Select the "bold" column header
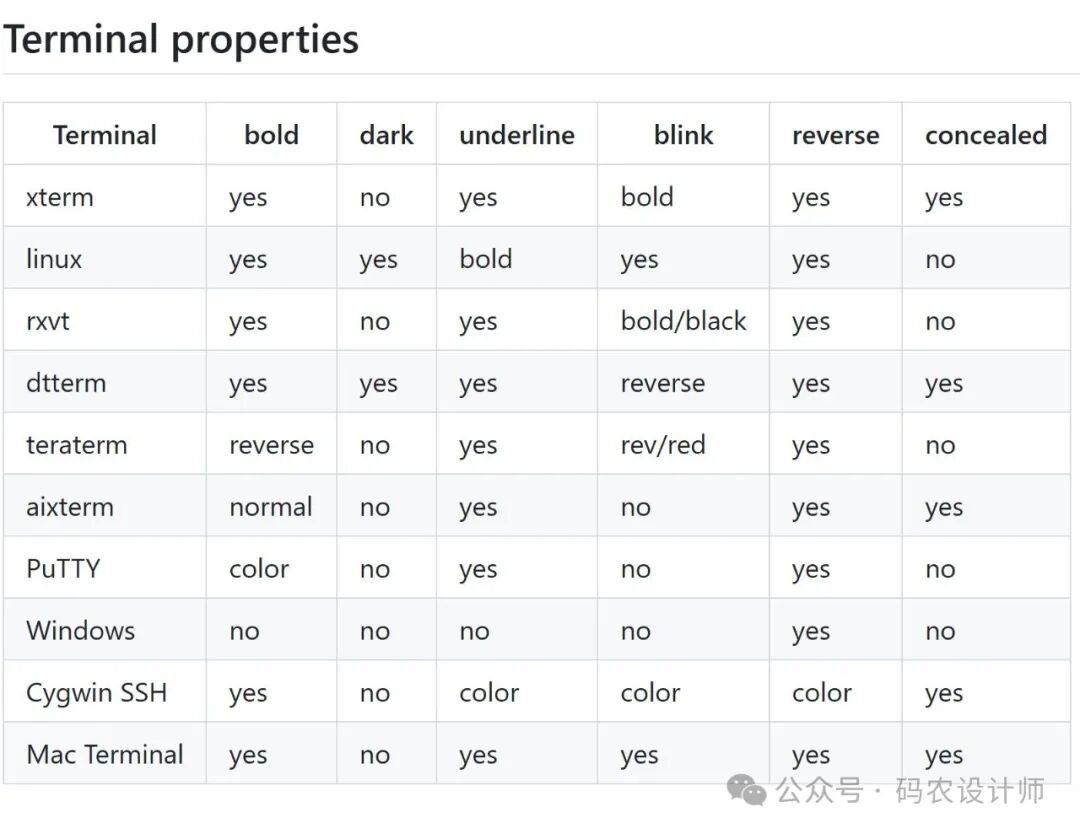This screenshot has width=1080, height=834. (x=271, y=135)
